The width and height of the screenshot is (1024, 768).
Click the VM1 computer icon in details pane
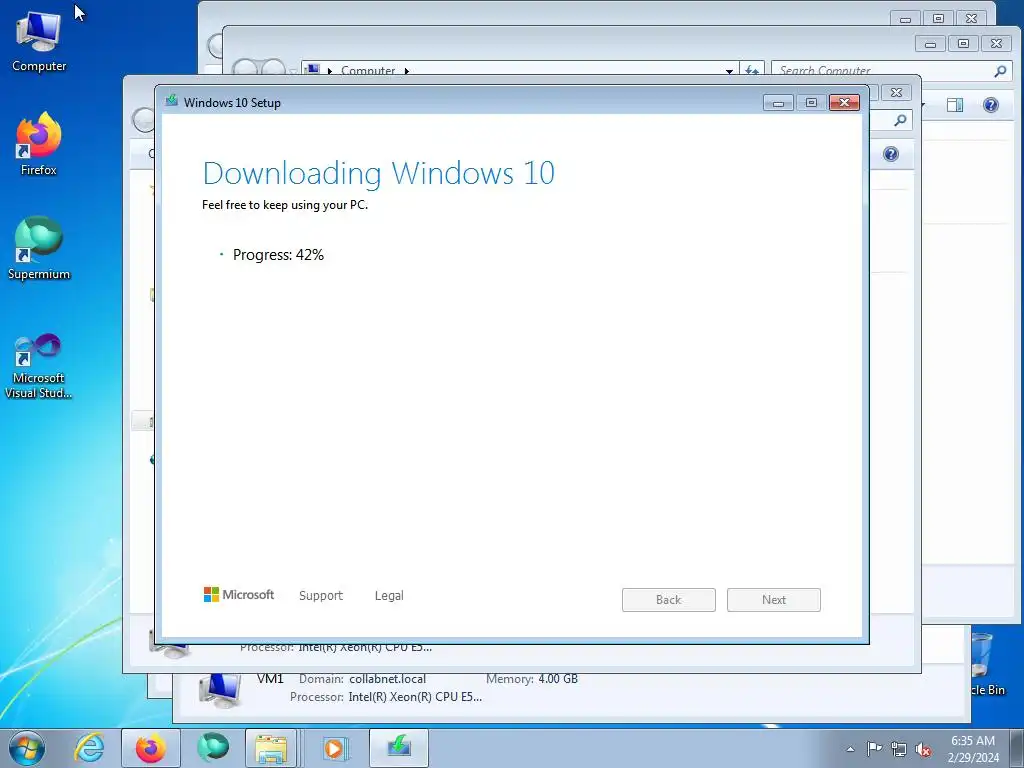point(220,689)
